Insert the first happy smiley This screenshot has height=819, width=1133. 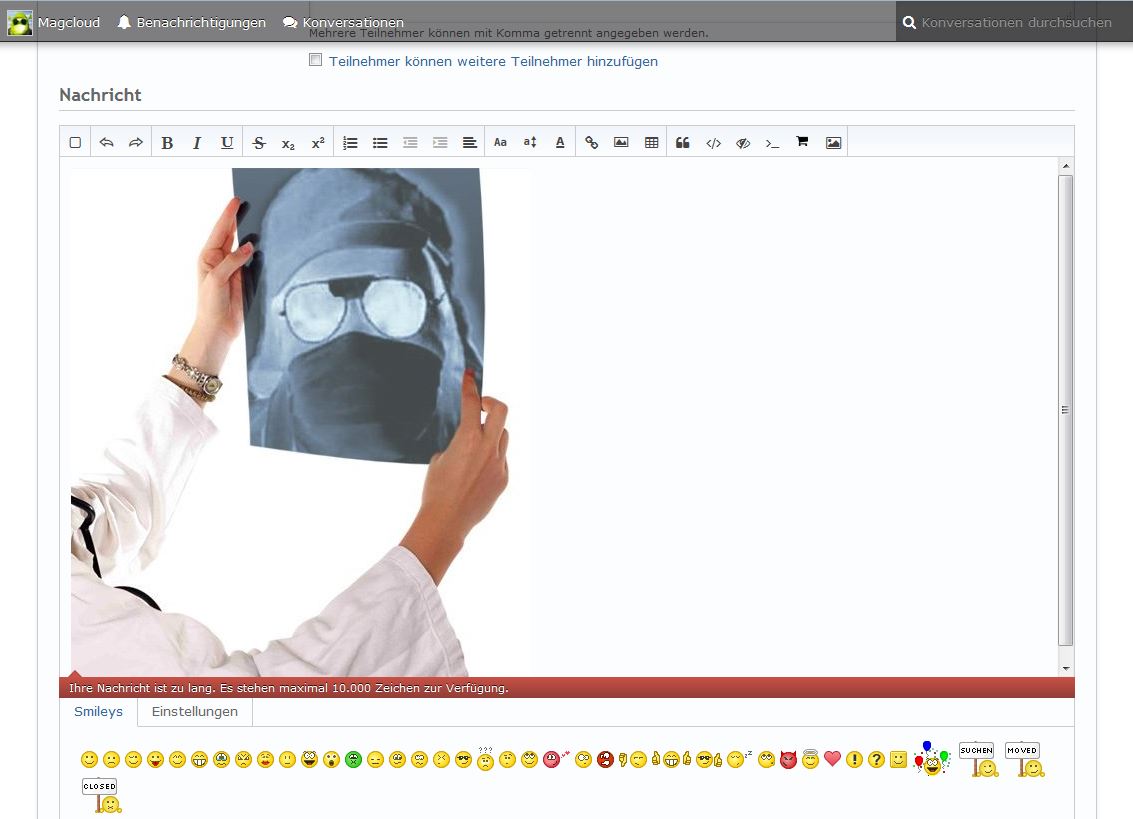point(90,759)
